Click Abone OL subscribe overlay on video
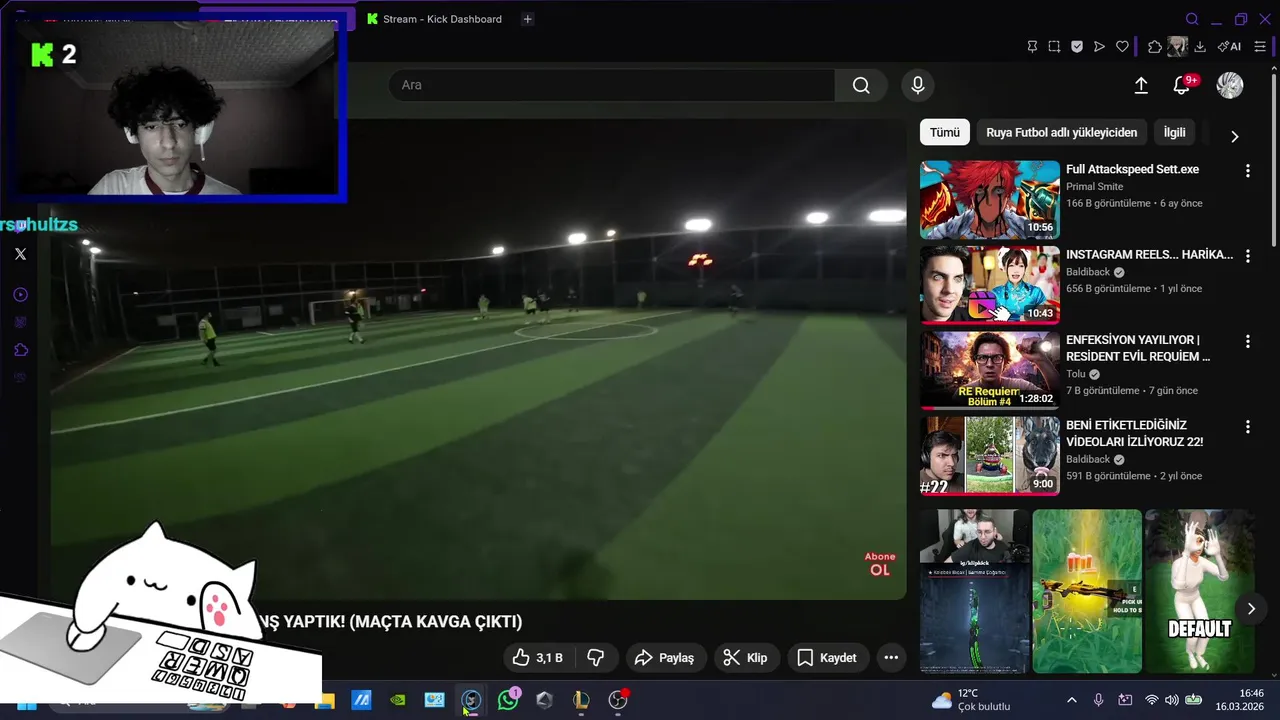The image size is (1280, 720). (880, 564)
